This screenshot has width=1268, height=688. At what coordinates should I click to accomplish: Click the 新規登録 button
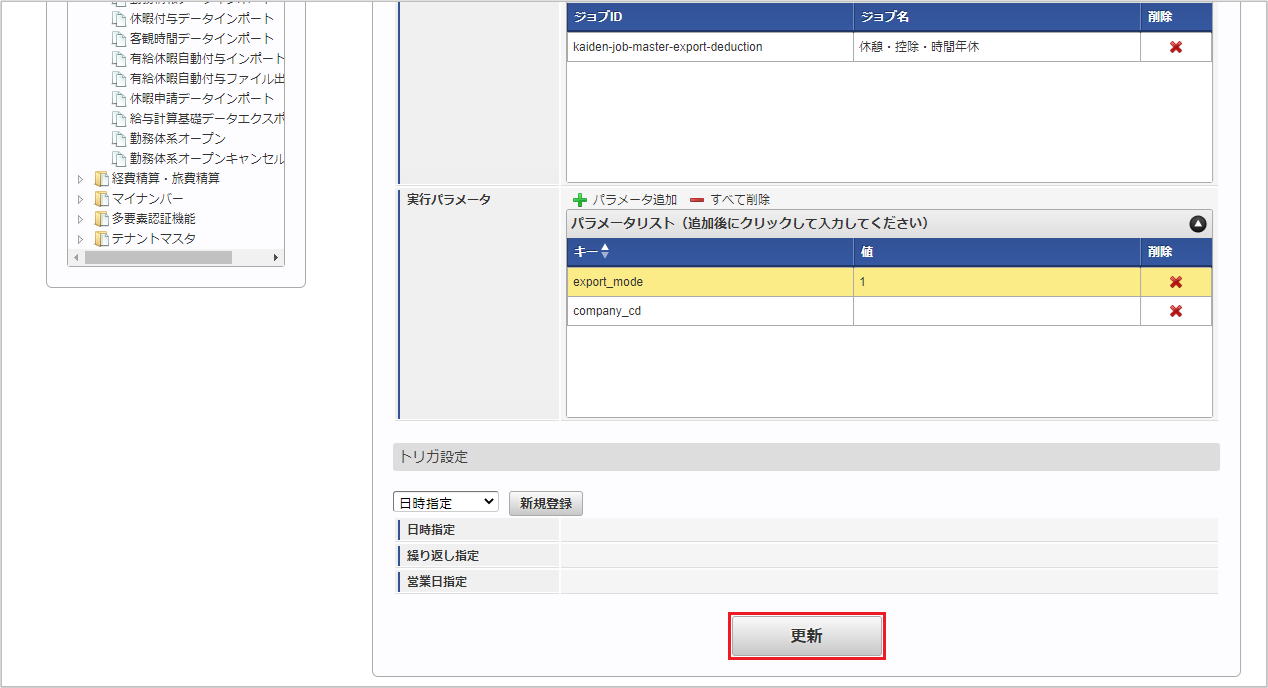[546, 503]
